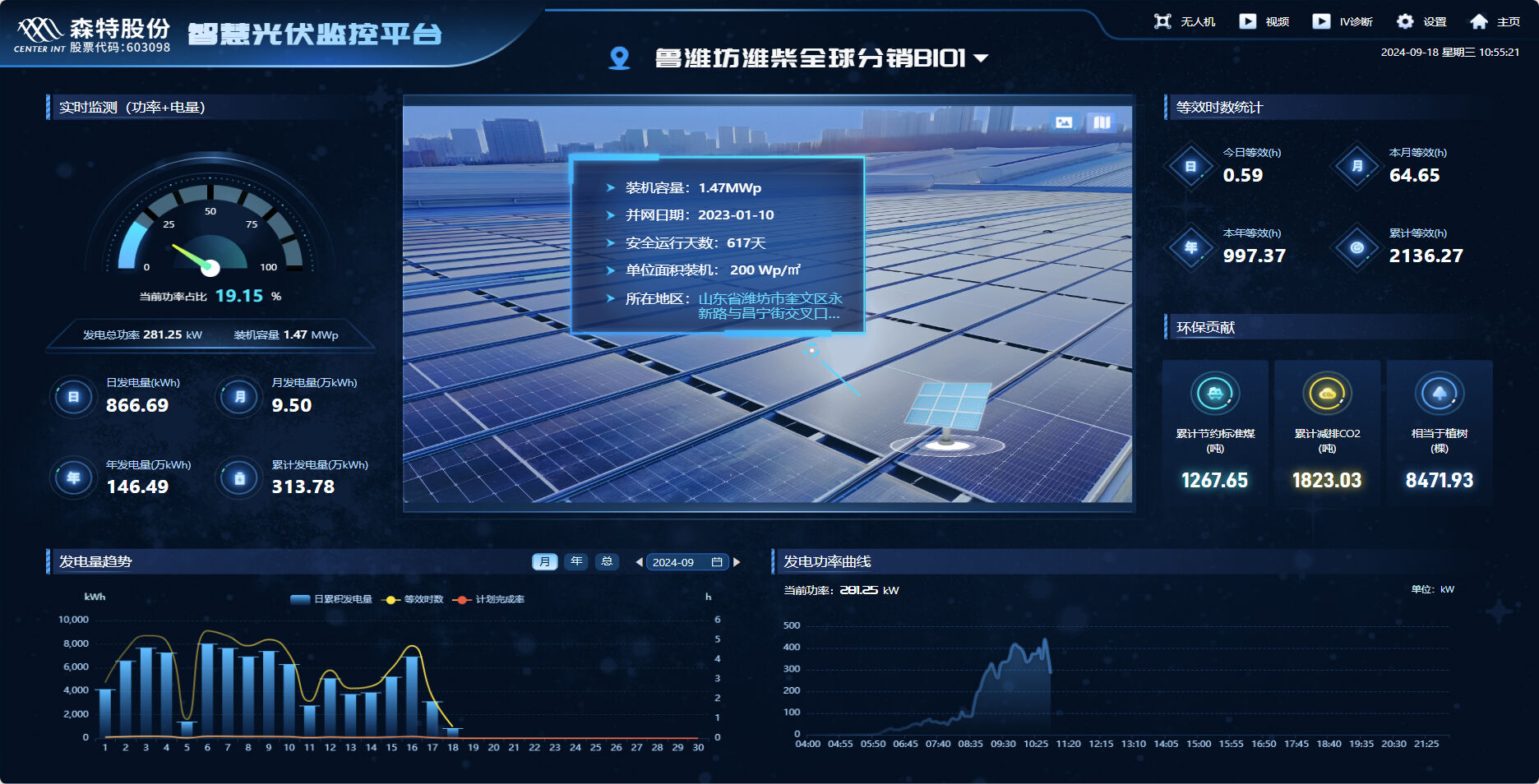Go to 主页 home icon
The image size is (1539, 784).
pos(1479,21)
